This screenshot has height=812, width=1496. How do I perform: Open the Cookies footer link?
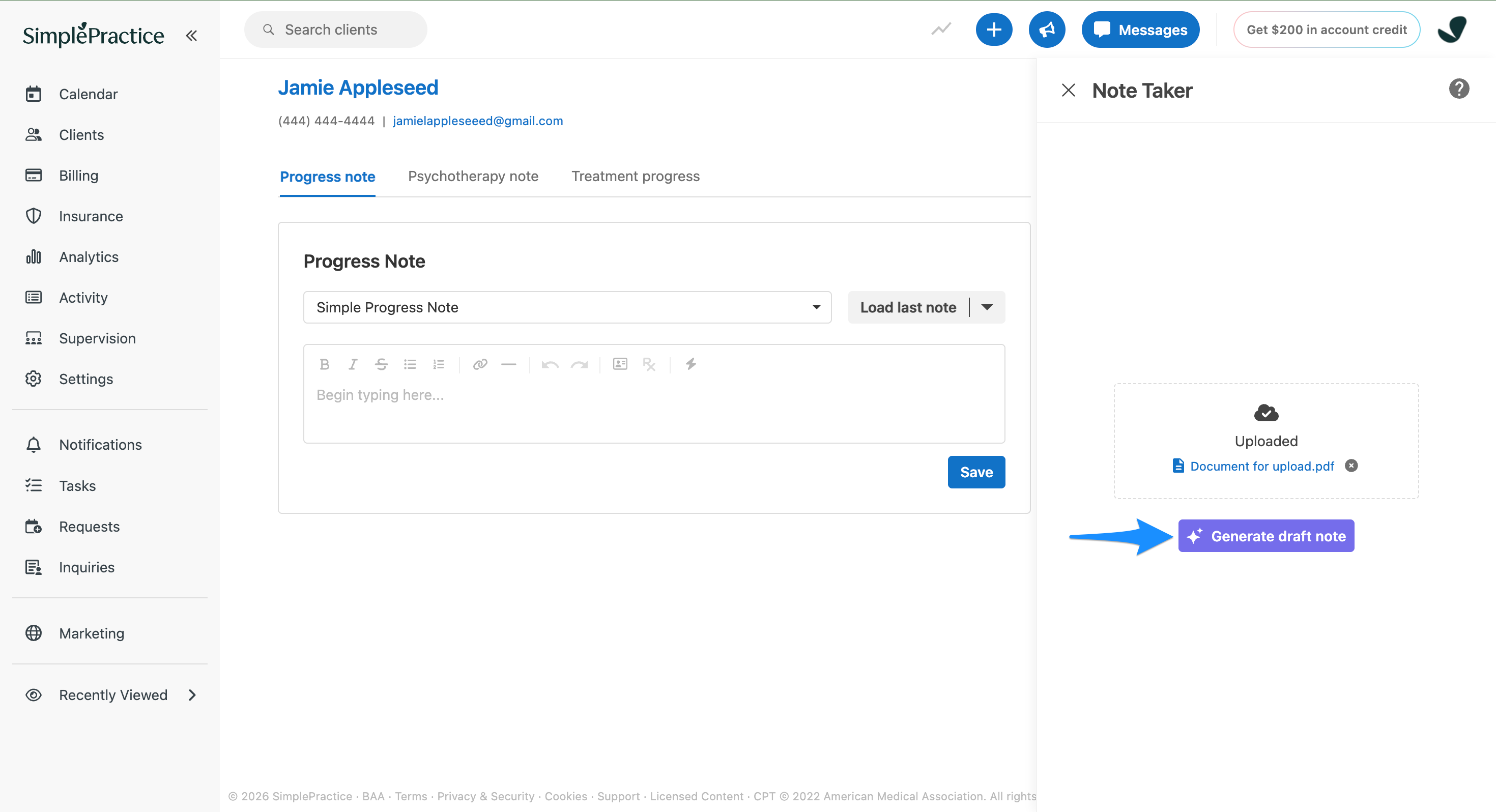[566, 796]
